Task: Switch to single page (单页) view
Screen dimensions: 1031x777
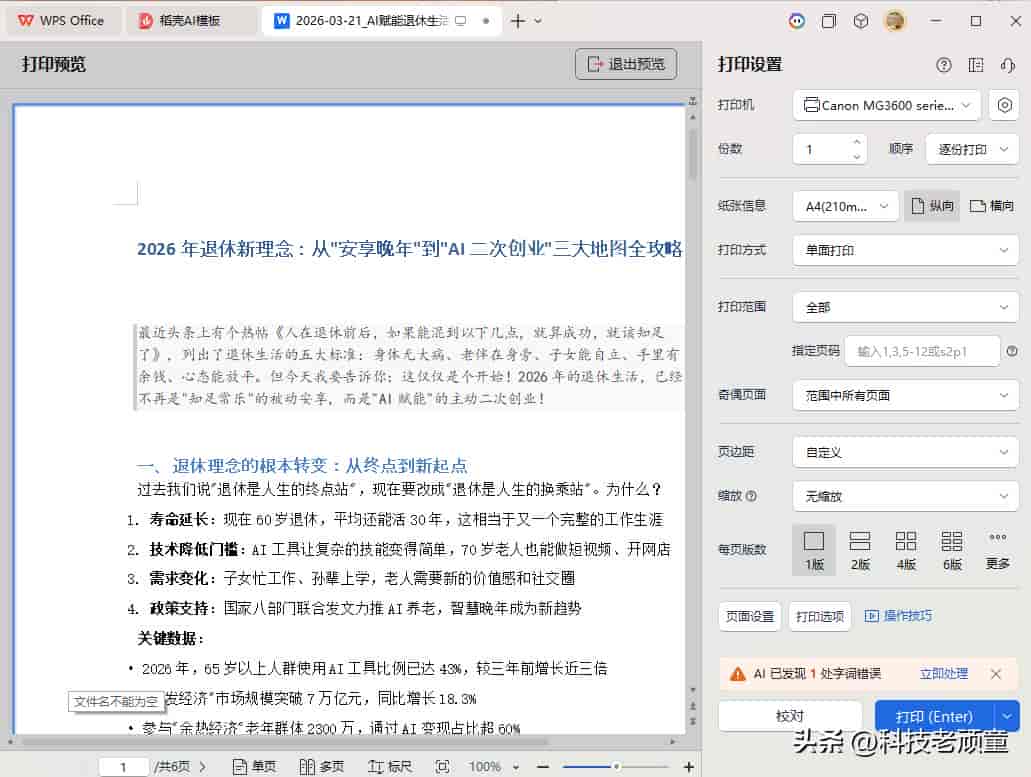Action: 254,766
